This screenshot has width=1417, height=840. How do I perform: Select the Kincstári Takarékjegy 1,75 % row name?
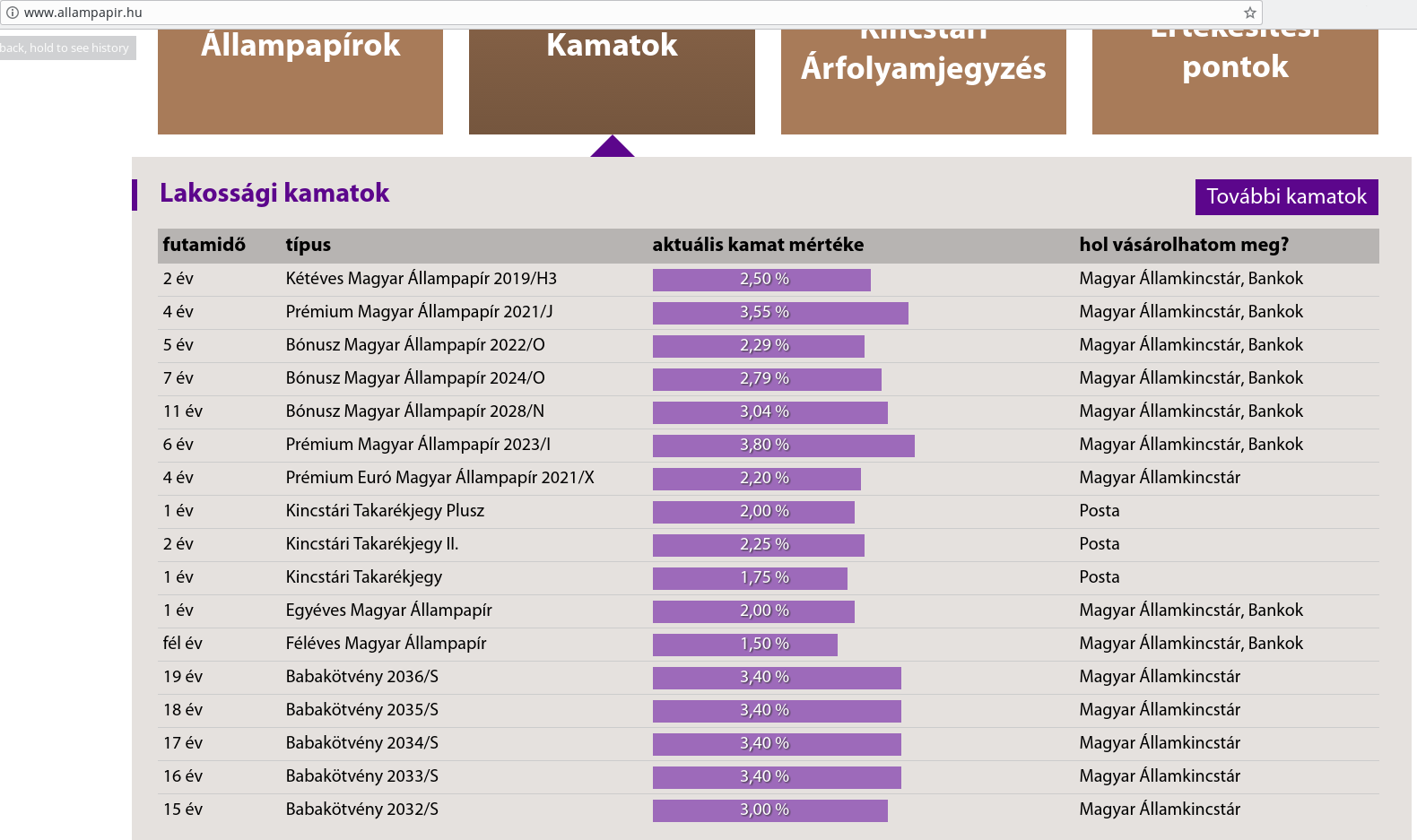pos(364,577)
